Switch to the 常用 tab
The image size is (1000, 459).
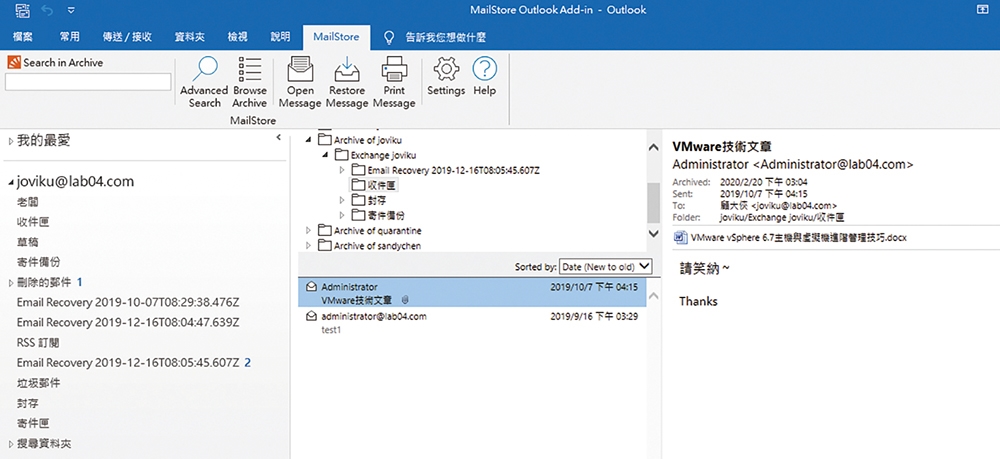coord(70,37)
